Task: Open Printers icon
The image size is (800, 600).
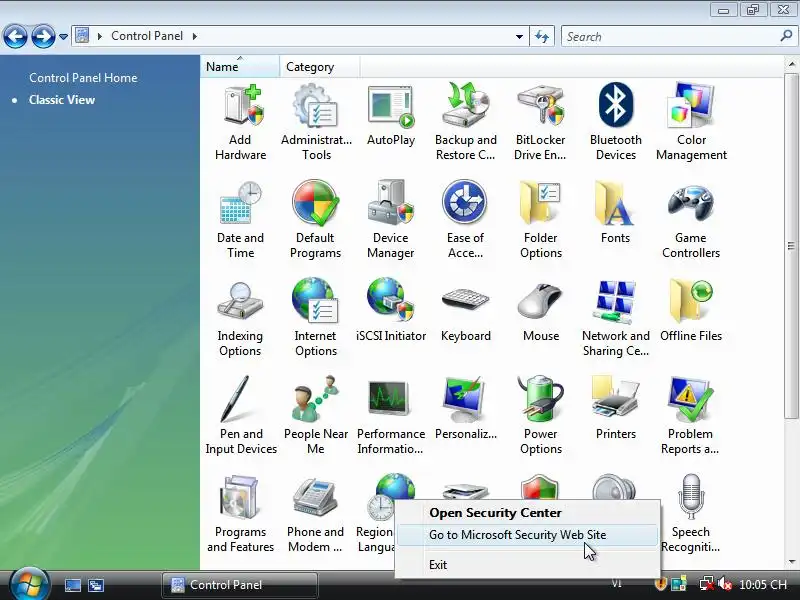Action: [615, 409]
